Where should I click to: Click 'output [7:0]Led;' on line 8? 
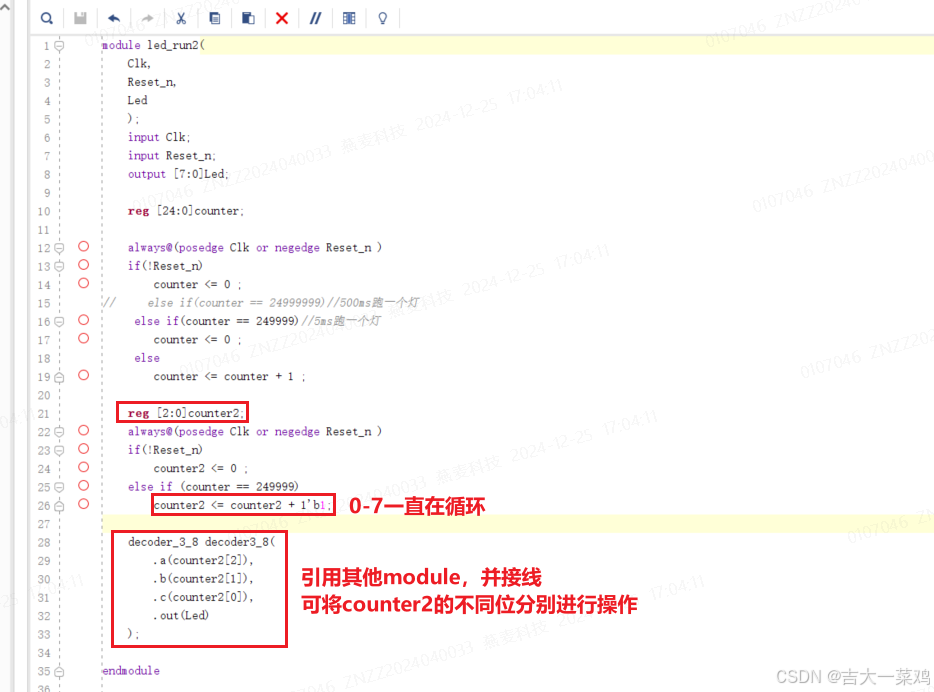pyautogui.click(x=178, y=174)
